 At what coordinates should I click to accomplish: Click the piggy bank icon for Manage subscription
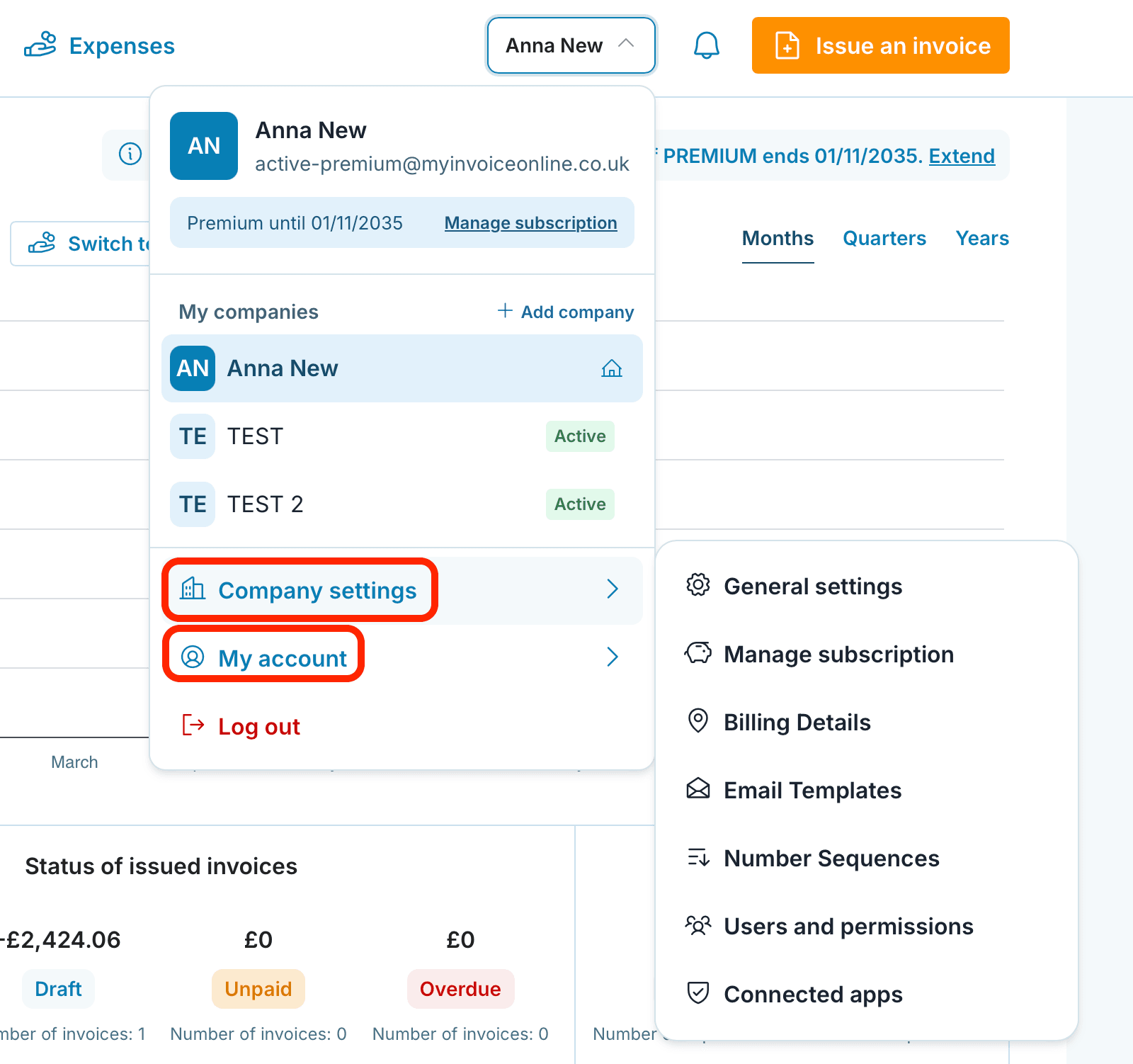[698, 652]
